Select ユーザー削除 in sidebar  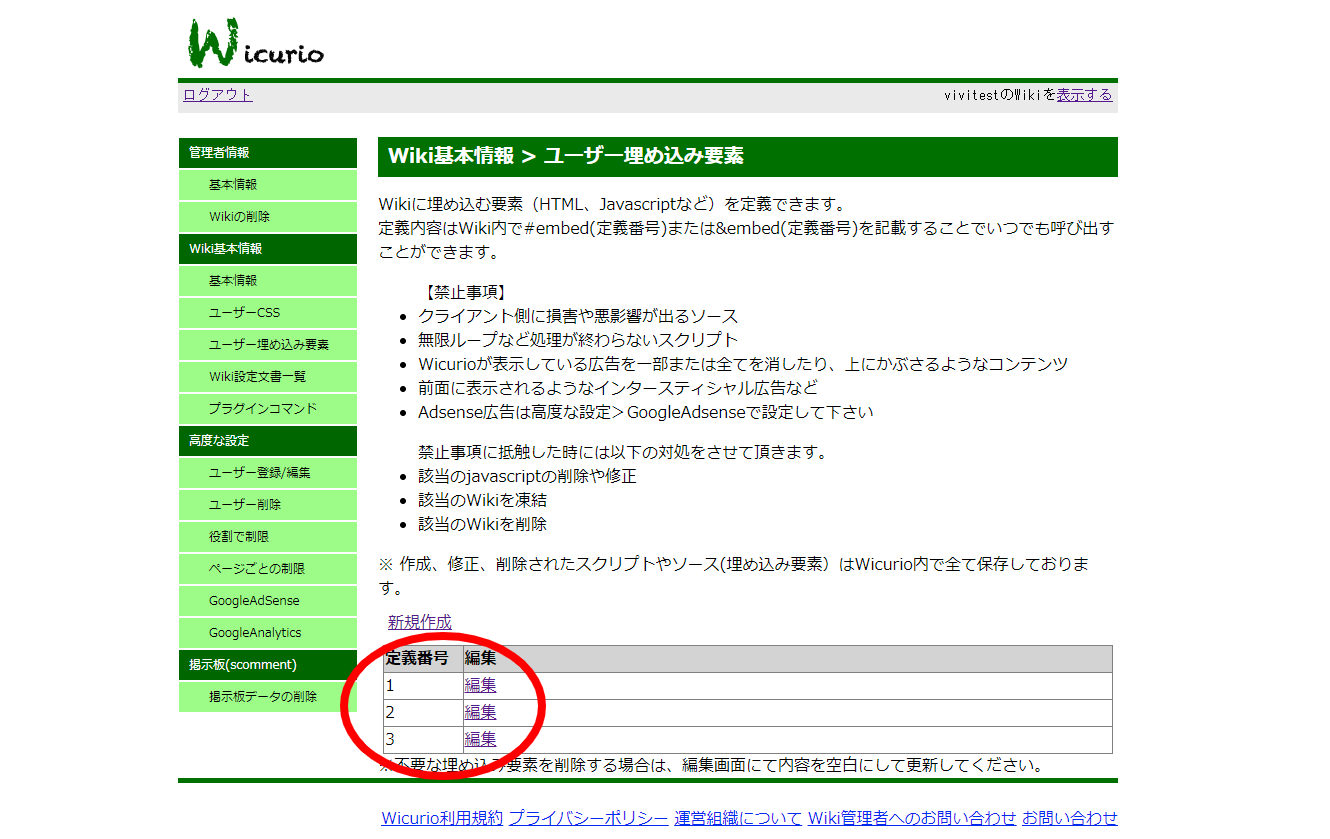245,505
